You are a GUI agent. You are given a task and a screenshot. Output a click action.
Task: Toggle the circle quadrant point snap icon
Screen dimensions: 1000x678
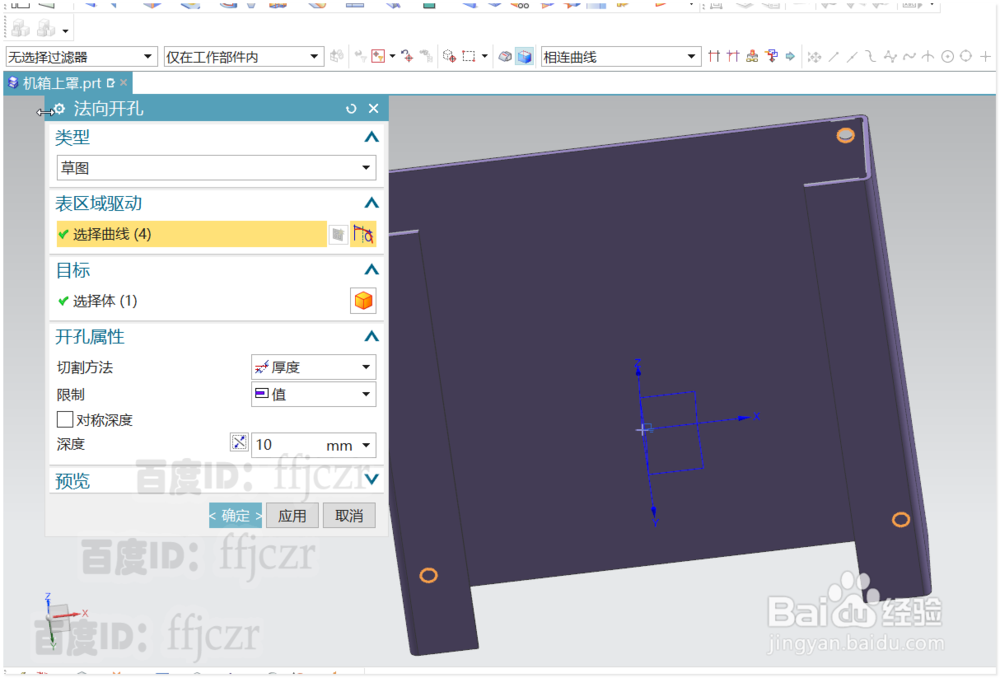click(x=966, y=57)
